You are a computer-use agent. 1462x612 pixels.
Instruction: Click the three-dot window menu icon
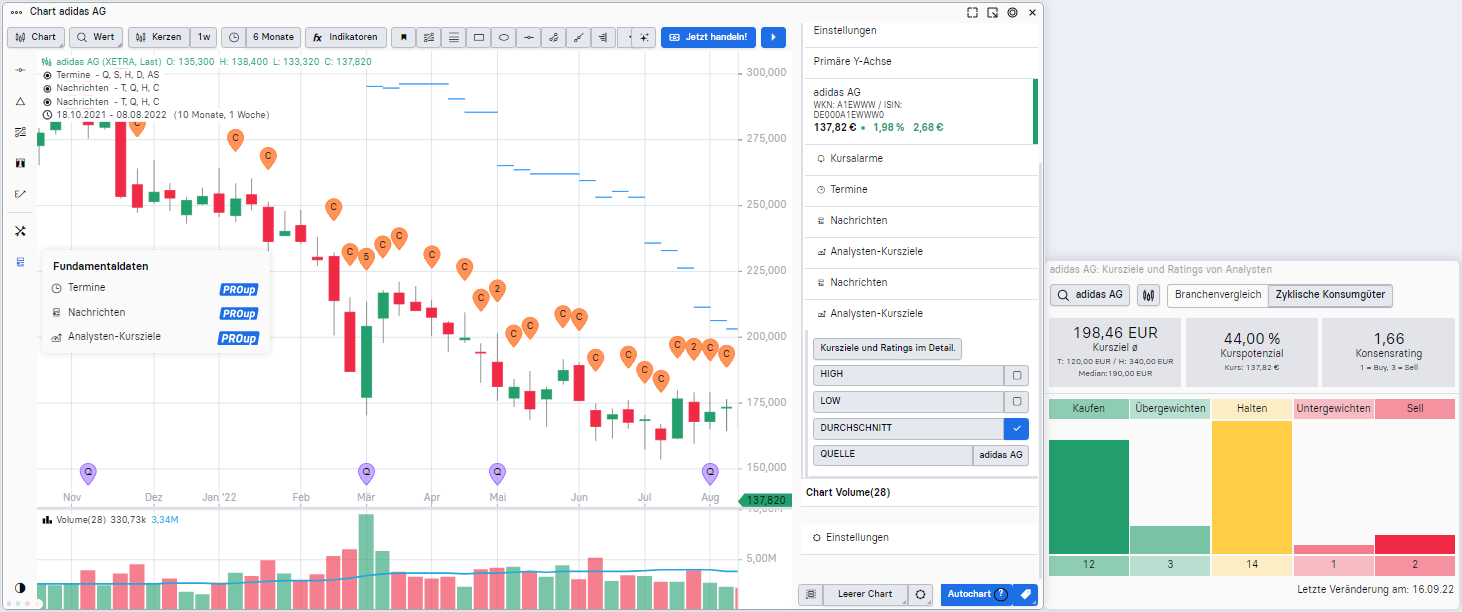click(x=16, y=12)
